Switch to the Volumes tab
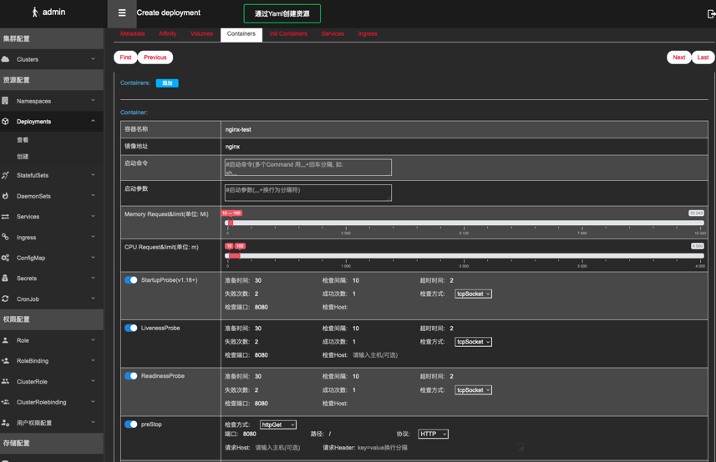716x462 pixels. click(201, 34)
